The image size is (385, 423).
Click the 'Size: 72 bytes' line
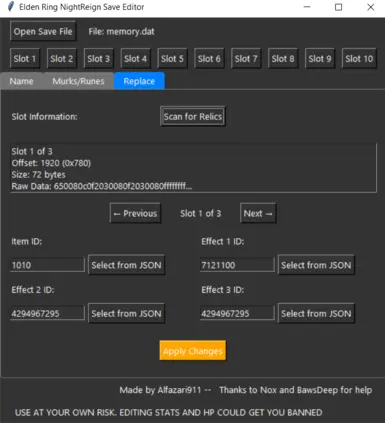38,175
